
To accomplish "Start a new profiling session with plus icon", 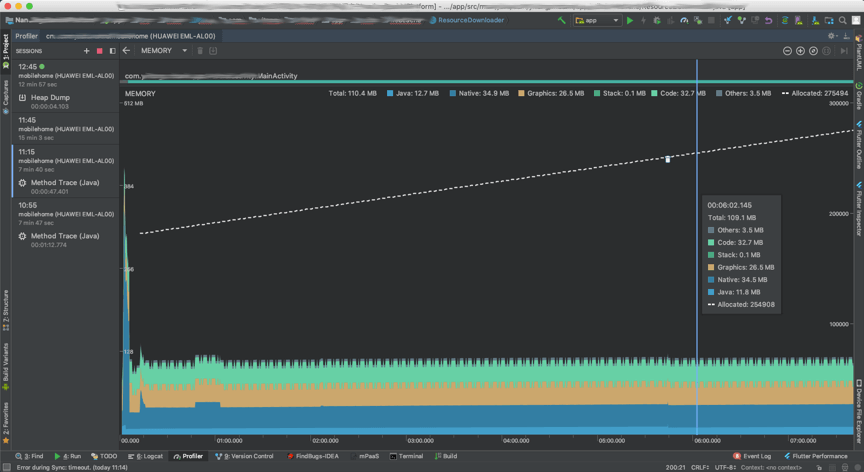I will coord(87,51).
